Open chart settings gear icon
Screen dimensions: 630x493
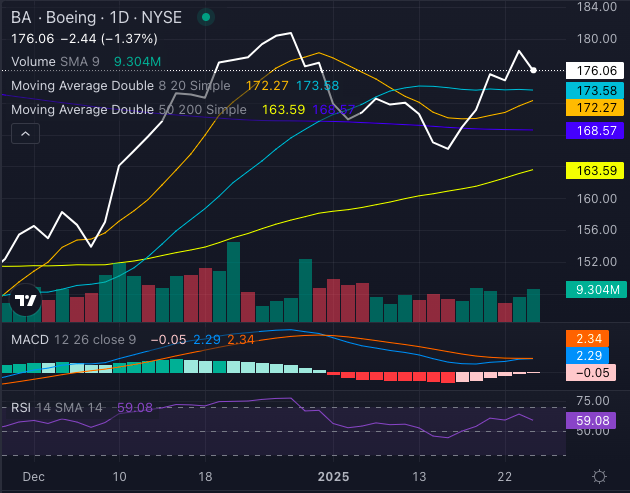pos(599,476)
